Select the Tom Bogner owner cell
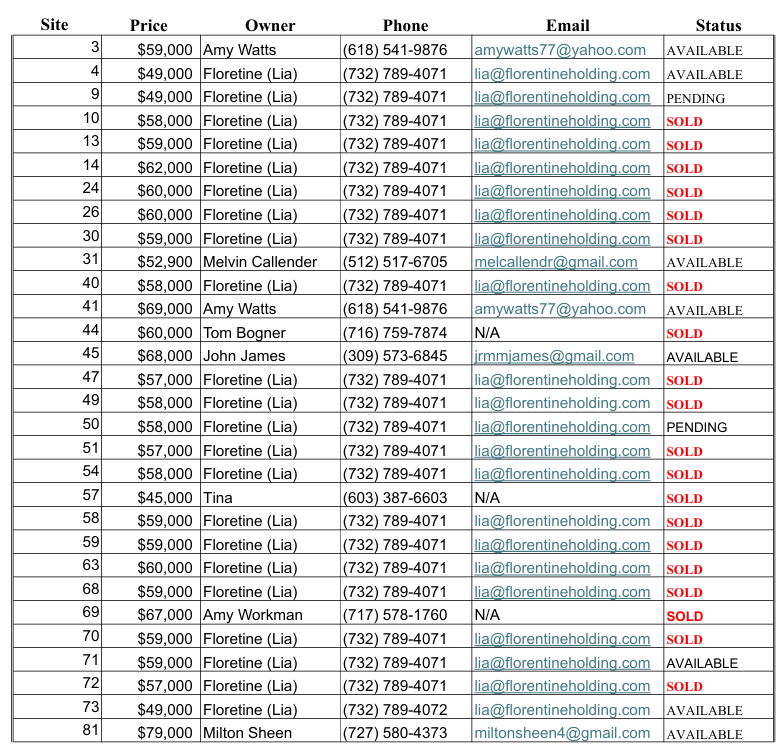Screen dimensions: 784x752 pos(244,333)
